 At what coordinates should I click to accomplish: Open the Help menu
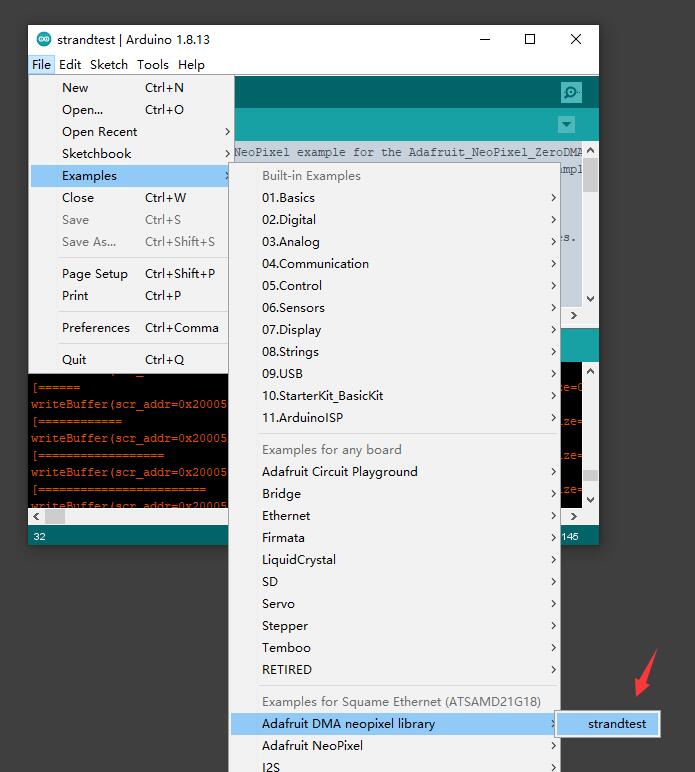coord(191,64)
